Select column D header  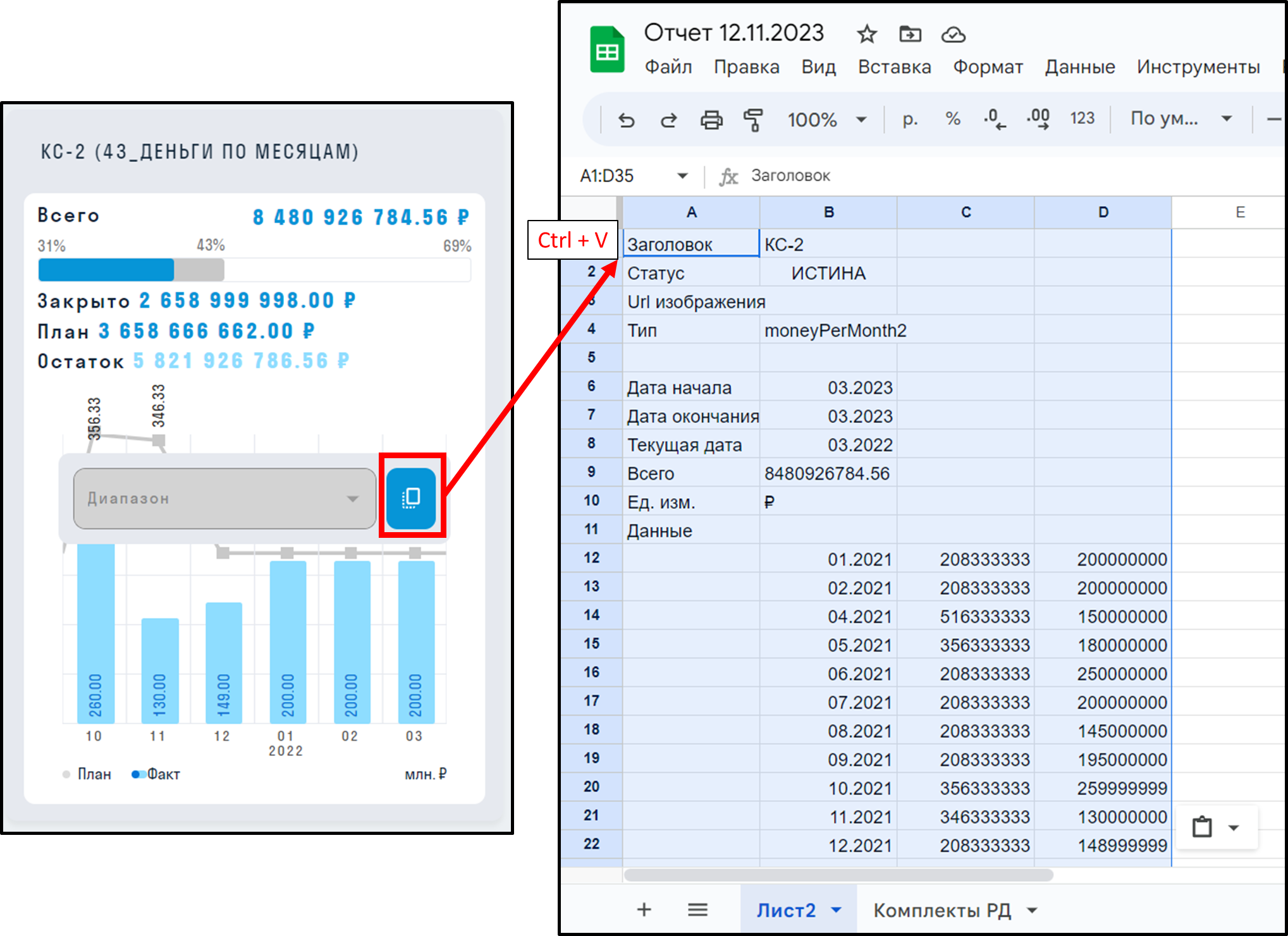tap(1103, 212)
